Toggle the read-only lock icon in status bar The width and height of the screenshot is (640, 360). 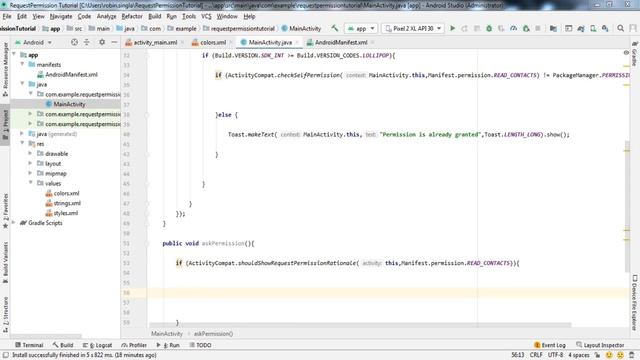point(597,355)
